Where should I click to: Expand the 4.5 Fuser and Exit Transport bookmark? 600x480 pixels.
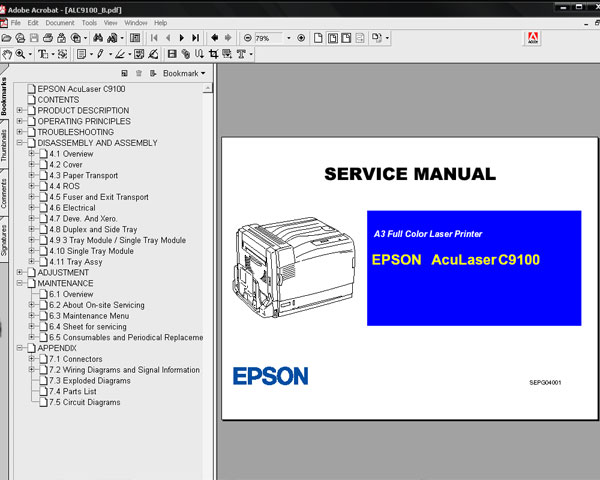point(32,197)
